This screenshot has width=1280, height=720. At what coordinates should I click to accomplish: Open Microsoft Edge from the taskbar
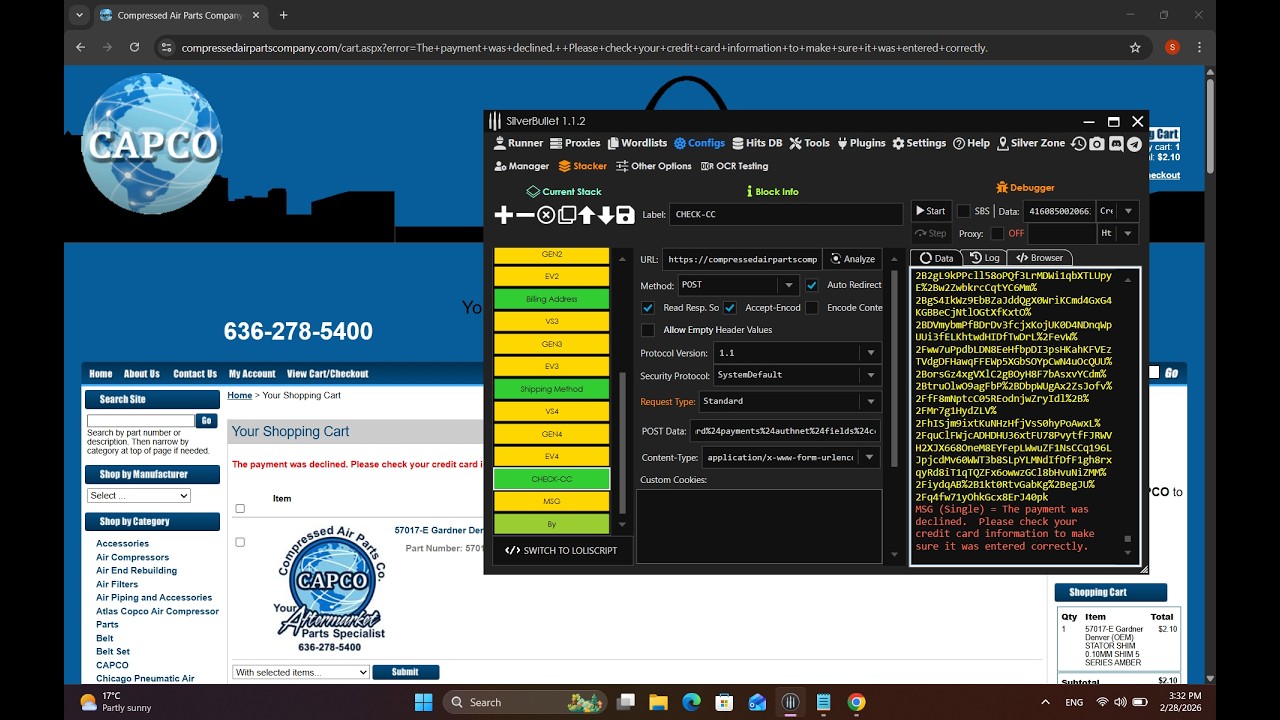[691, 702]
